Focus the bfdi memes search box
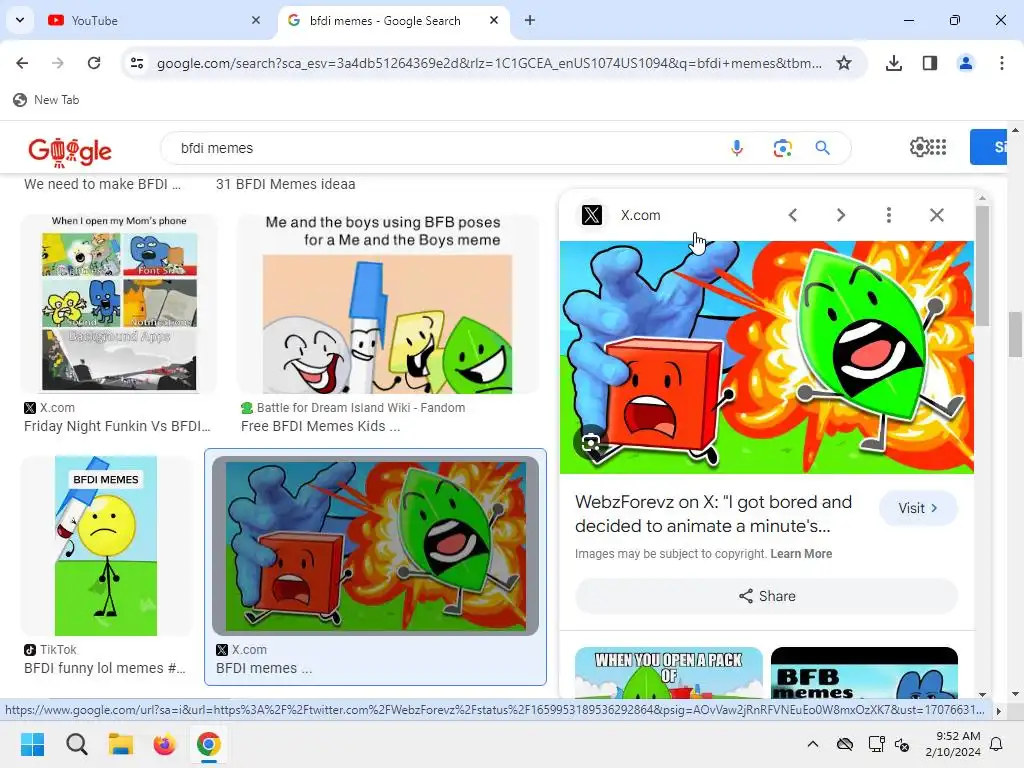Image resolution: width=1024 pixels, height=768 pixels. [x=444, y=148]
